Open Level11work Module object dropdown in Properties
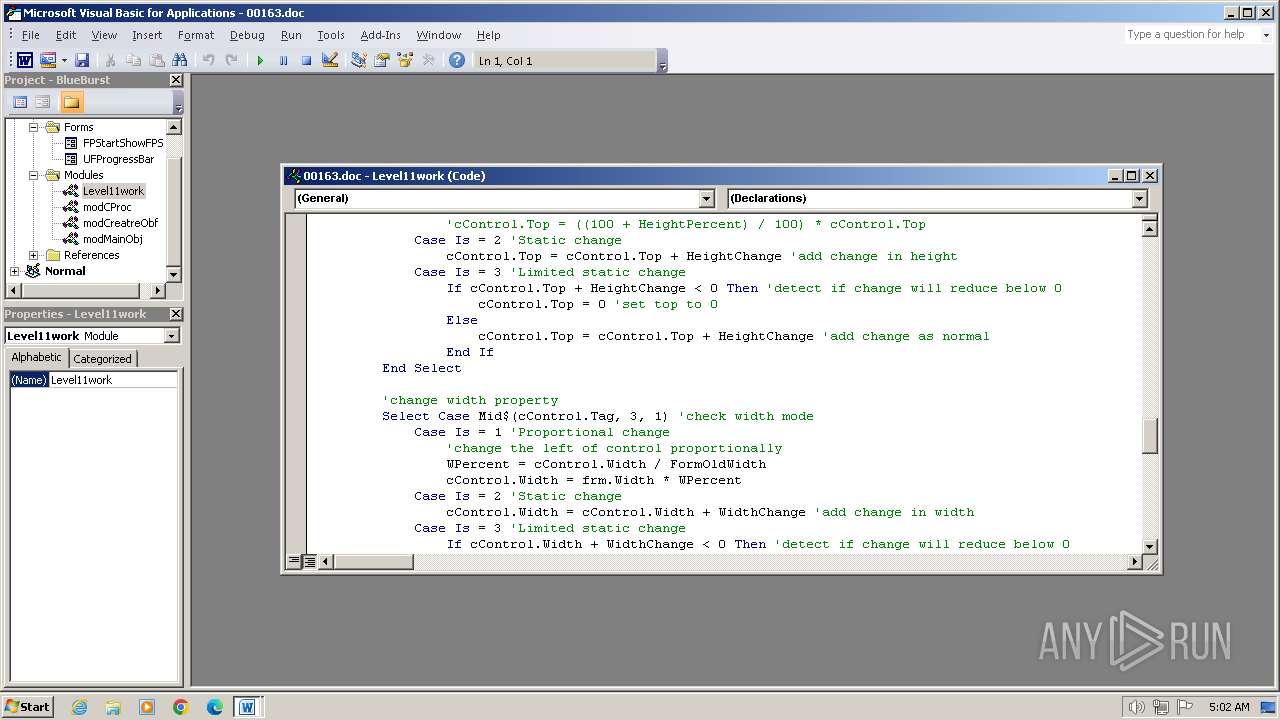 click(x=171, y=336)
